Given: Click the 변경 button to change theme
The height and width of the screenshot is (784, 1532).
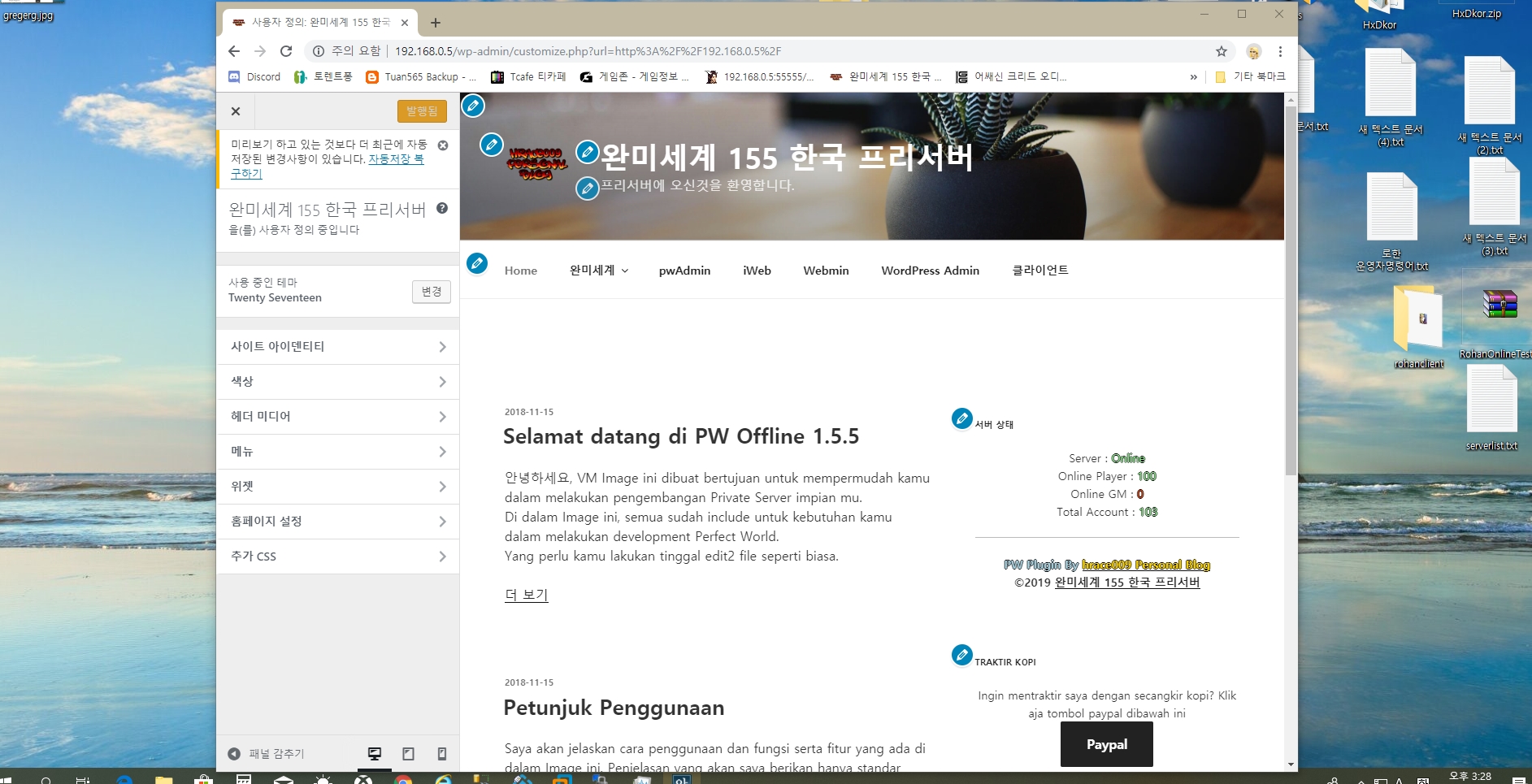Looking at the screenshot, I should 431,292.
